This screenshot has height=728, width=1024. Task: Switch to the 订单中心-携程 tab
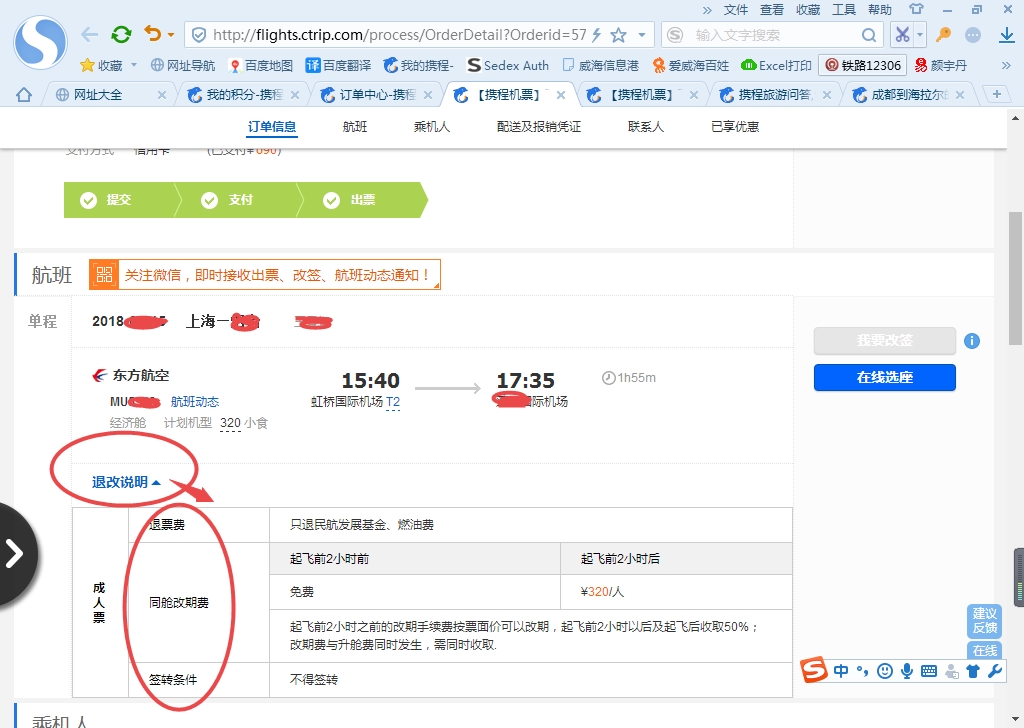(377, 95)
